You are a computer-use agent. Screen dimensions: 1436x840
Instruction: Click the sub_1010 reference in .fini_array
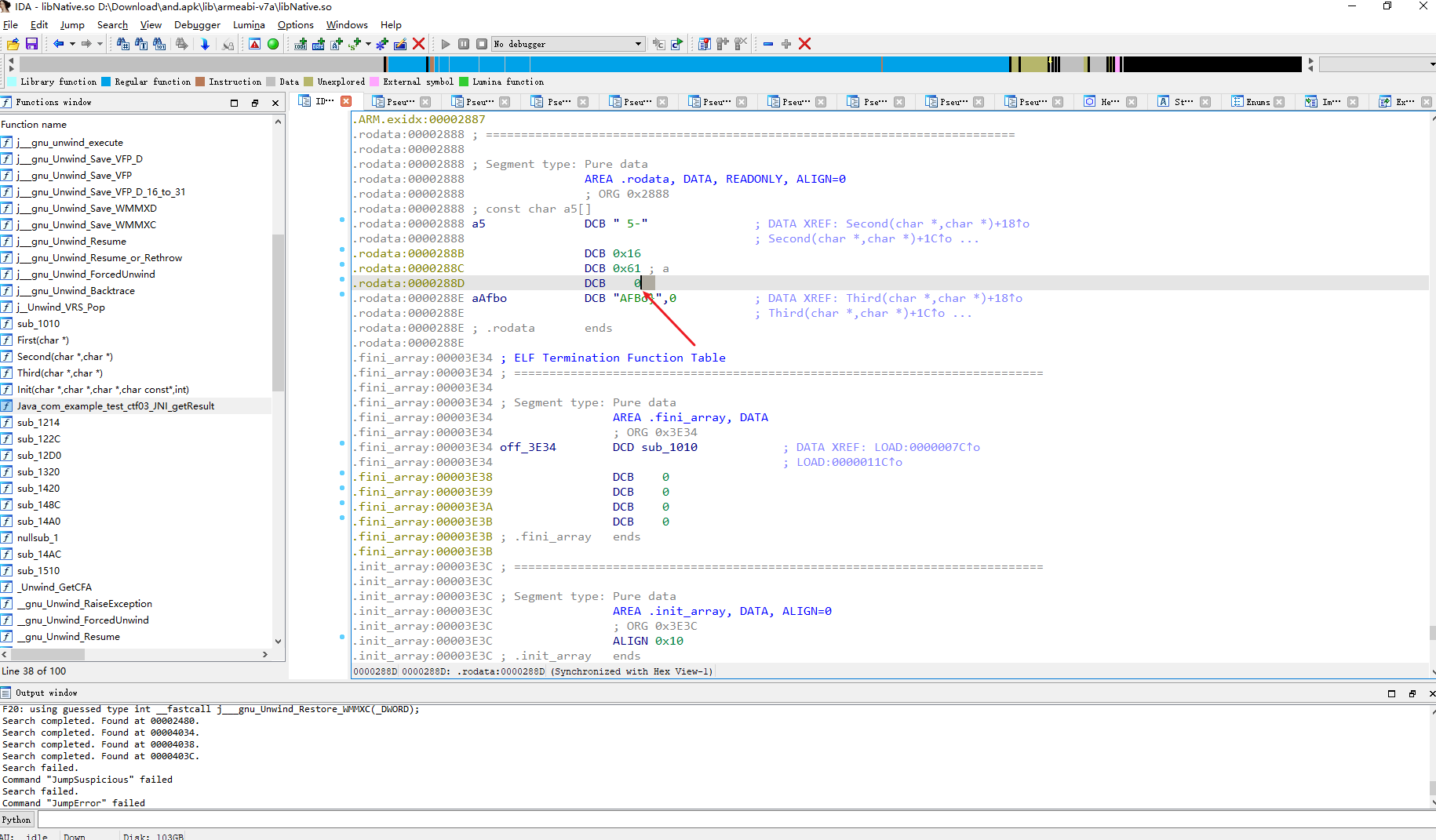(669, 447)
